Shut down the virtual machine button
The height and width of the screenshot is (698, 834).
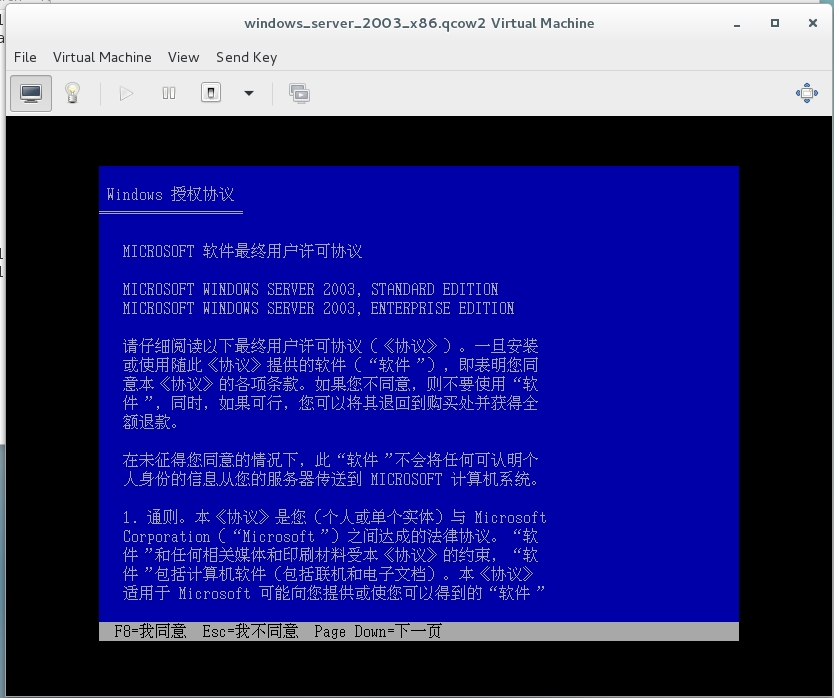click(211, 93)
